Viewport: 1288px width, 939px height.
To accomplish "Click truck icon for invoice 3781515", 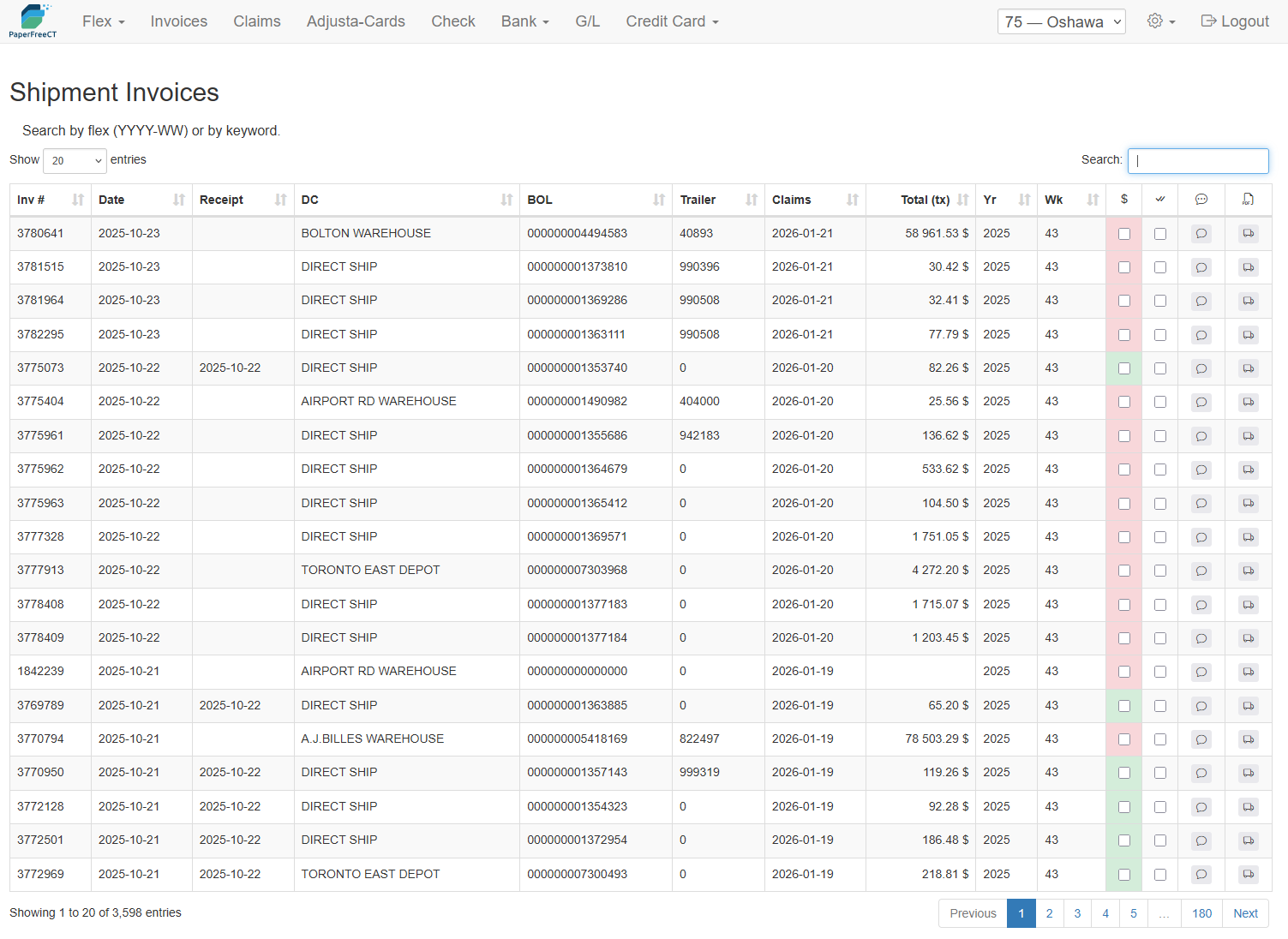I will [x=1248, y=267].
